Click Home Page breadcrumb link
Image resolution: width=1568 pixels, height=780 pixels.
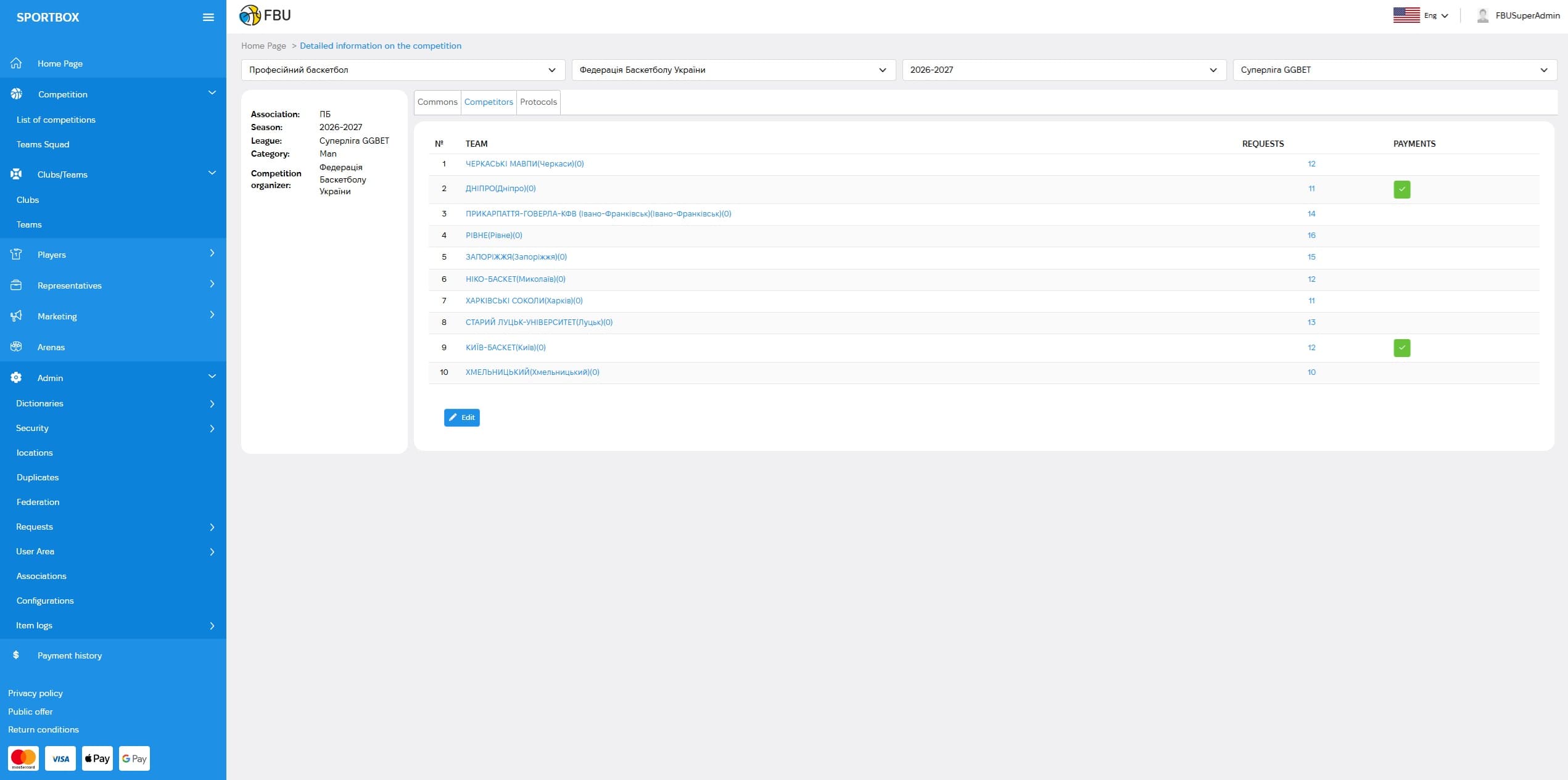pos(263,46)
